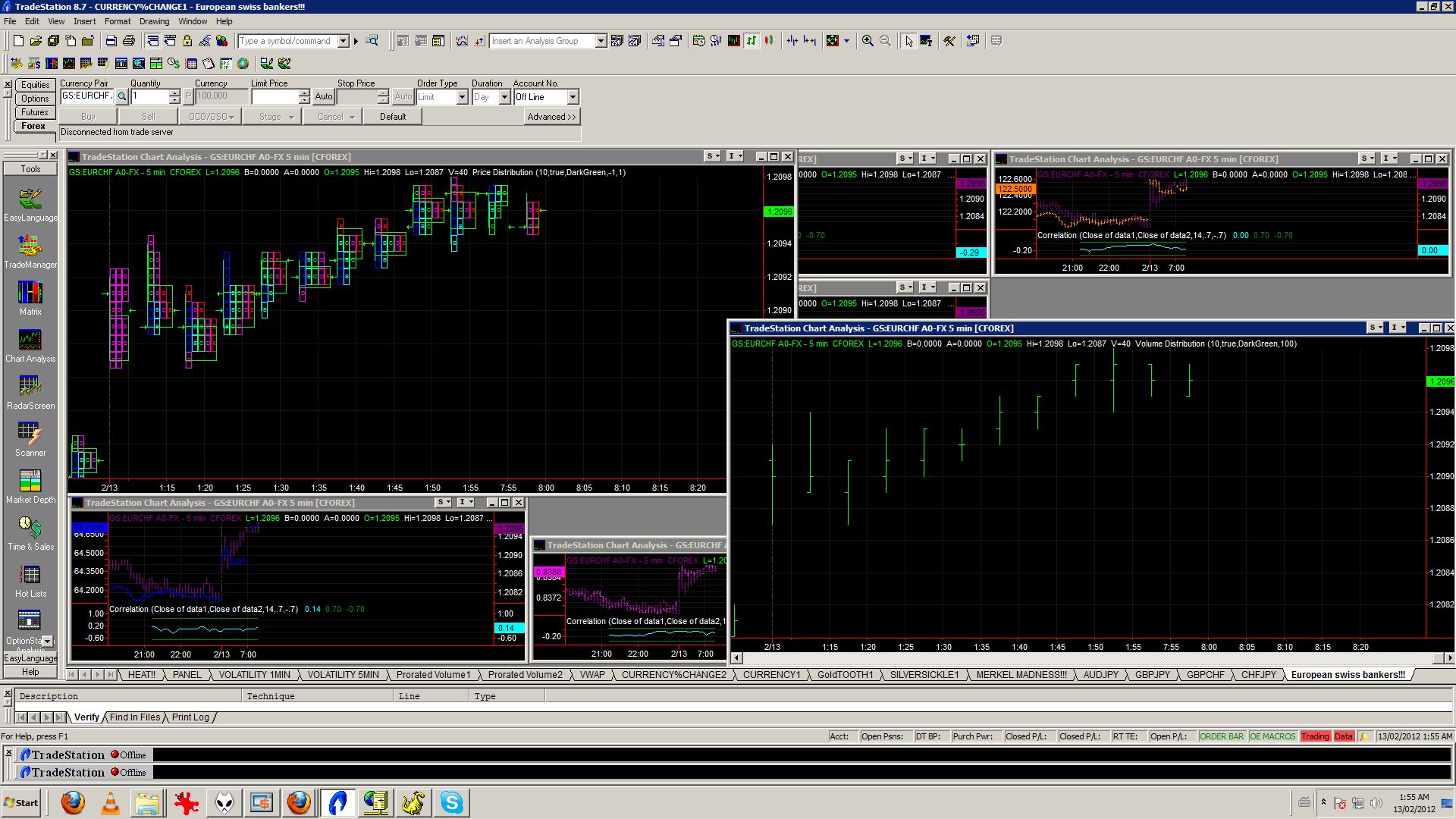Click the Skype icon in taskbar
1456x819 pixels.
451,802
